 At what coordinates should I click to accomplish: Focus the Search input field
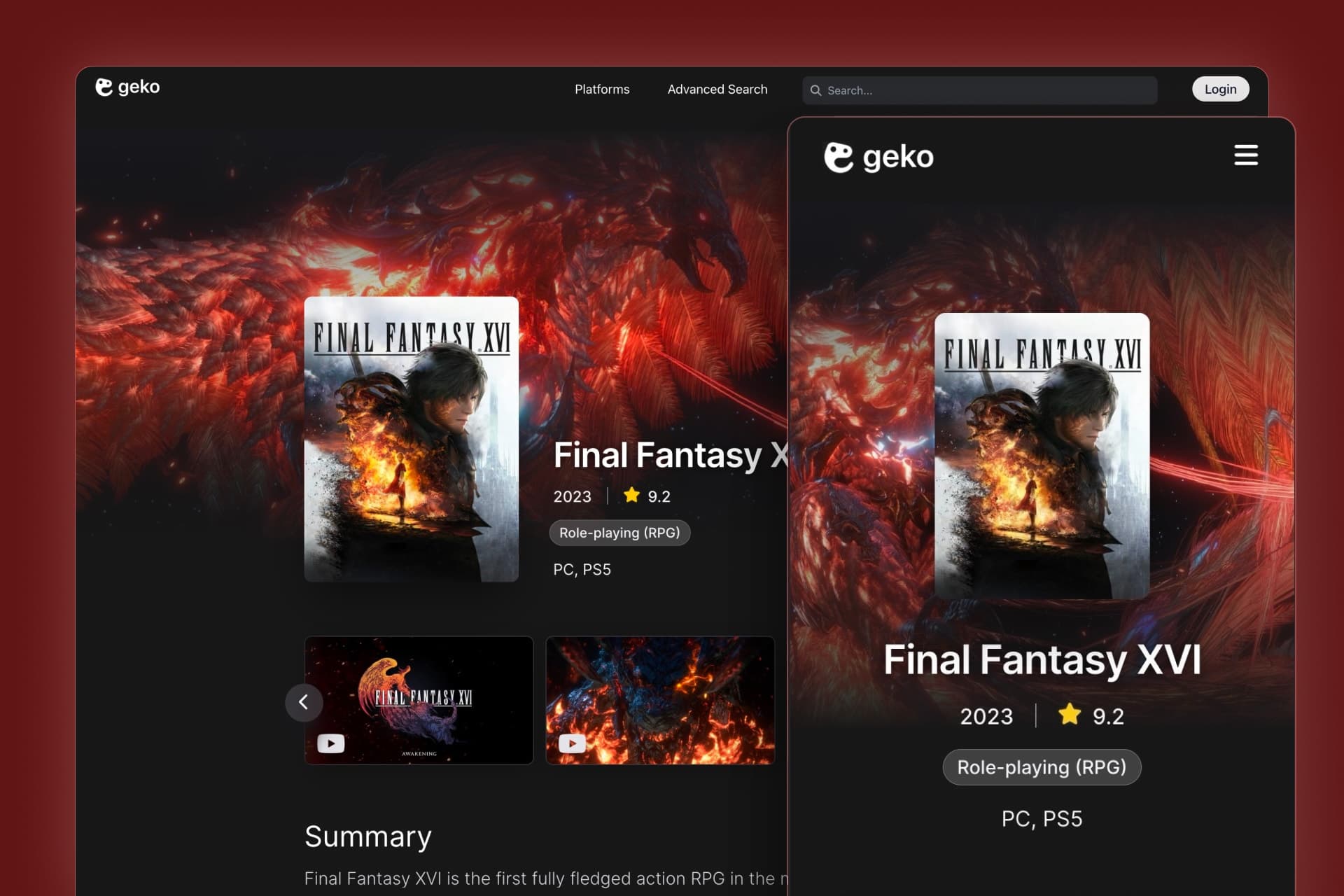point(979,90)
